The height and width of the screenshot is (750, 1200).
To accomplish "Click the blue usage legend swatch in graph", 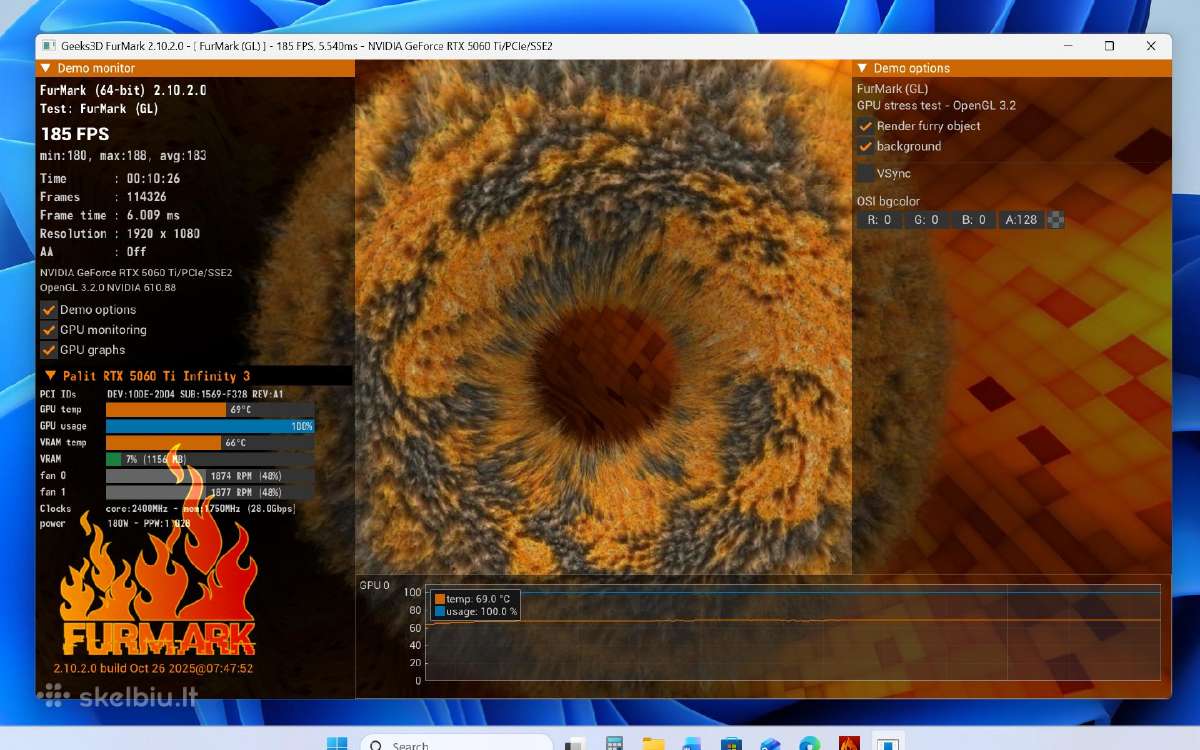I will pos(440,611).
